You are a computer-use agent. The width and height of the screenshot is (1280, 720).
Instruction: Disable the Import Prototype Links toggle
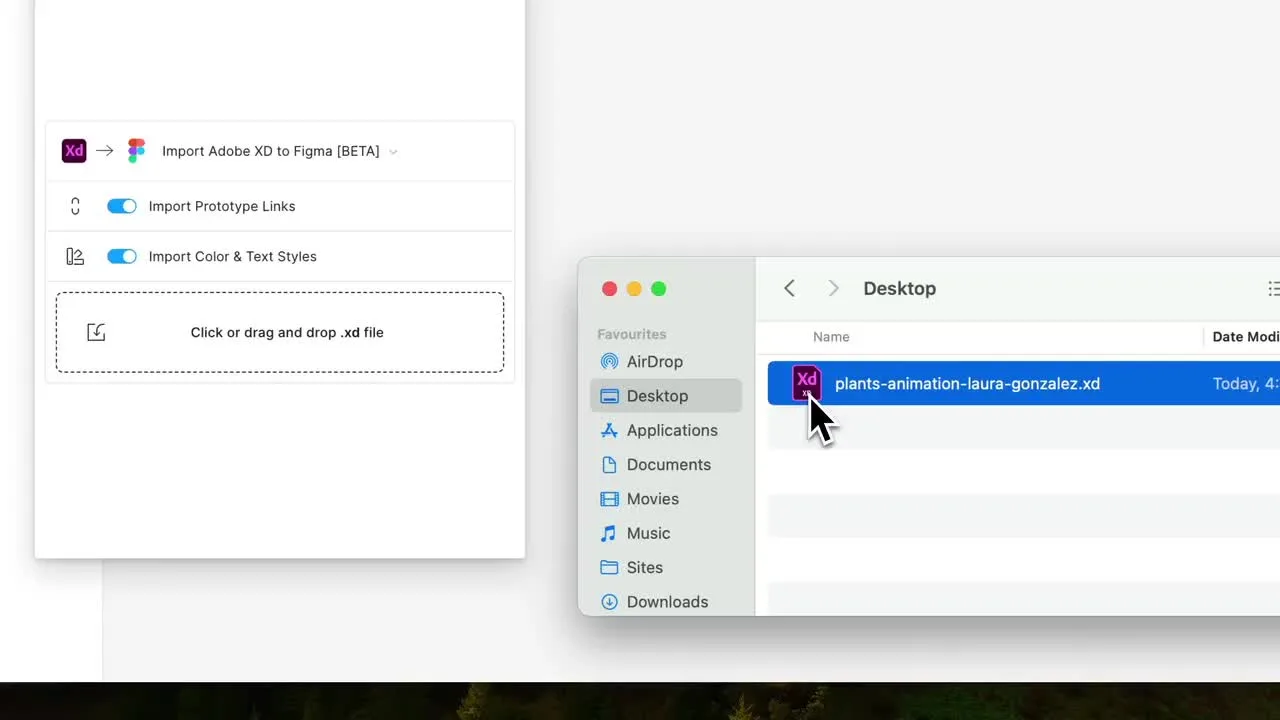[x=121, y=206]
